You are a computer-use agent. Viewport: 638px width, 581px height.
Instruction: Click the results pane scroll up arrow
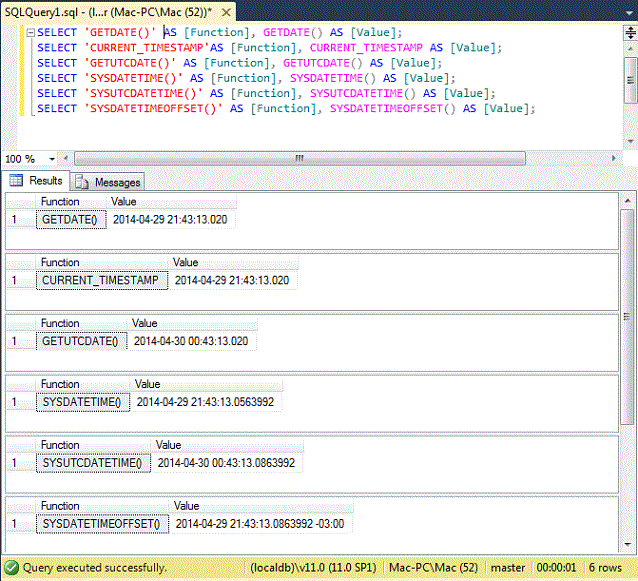pos(628,201)
